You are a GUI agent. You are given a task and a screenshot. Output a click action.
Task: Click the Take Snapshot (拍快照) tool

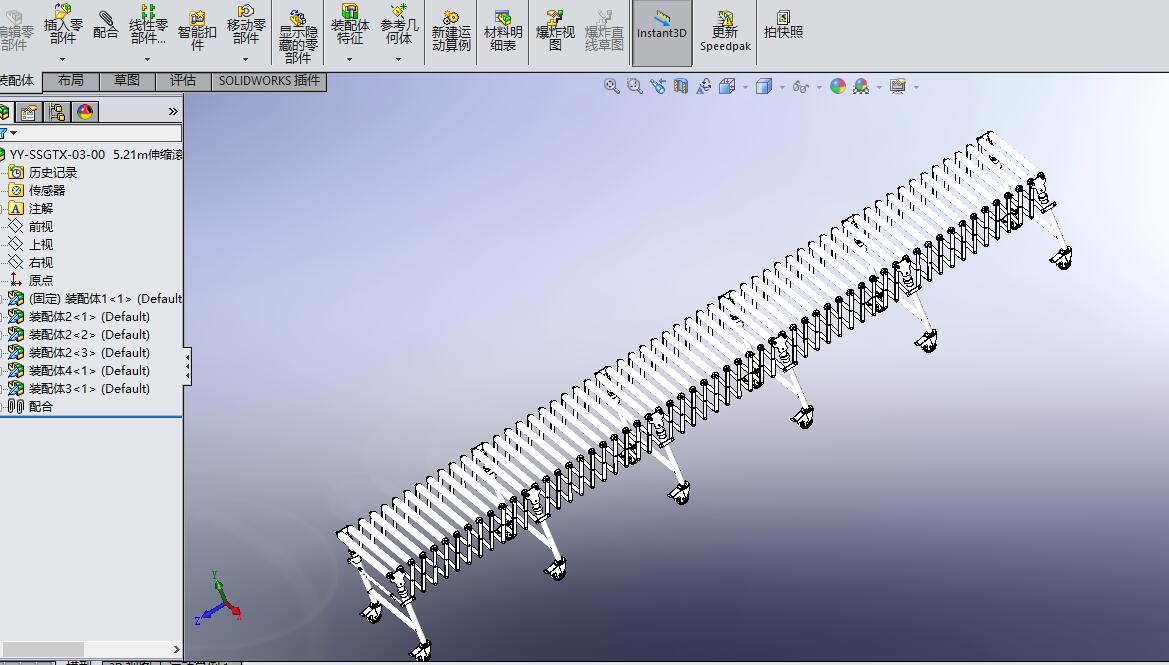(783, 24)
